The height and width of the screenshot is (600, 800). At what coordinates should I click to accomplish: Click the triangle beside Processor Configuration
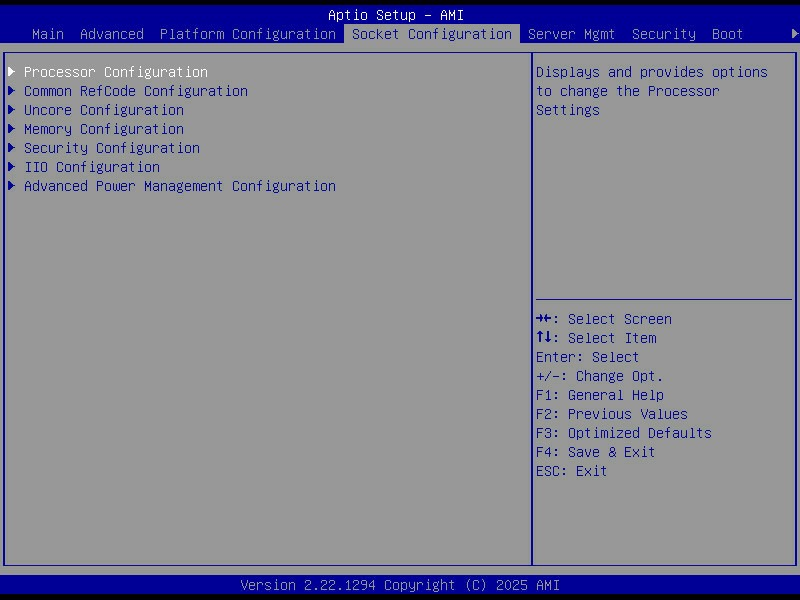(12, 72)
